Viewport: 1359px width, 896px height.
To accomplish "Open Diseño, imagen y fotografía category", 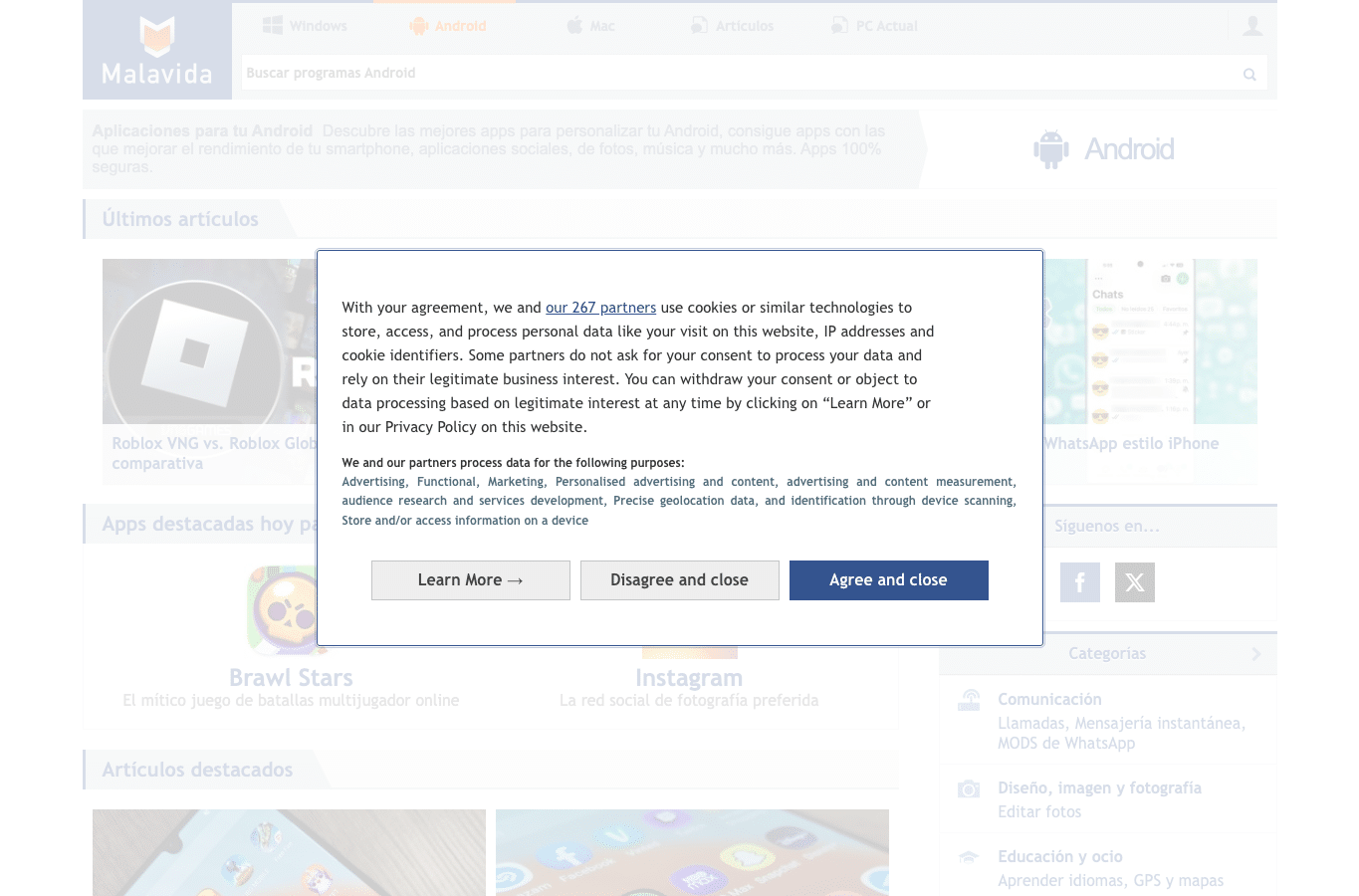I will tap(1099, 788).
